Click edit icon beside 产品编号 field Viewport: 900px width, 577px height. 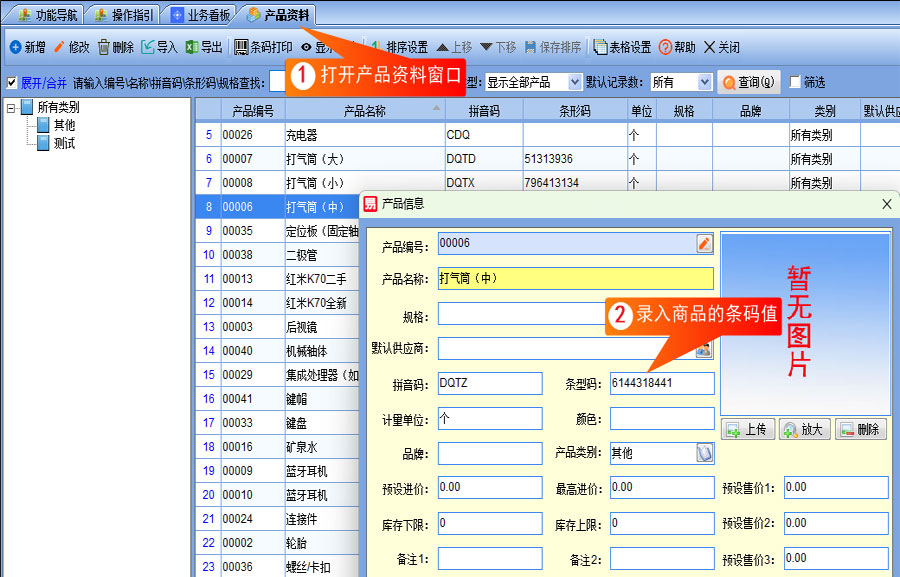704,243
